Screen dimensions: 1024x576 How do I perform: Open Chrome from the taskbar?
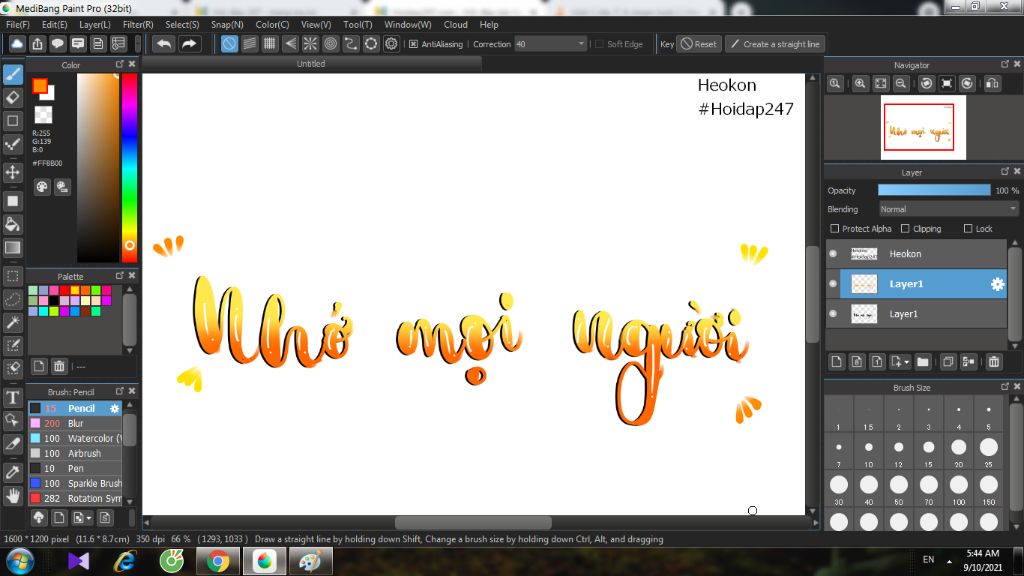point(217,561)
